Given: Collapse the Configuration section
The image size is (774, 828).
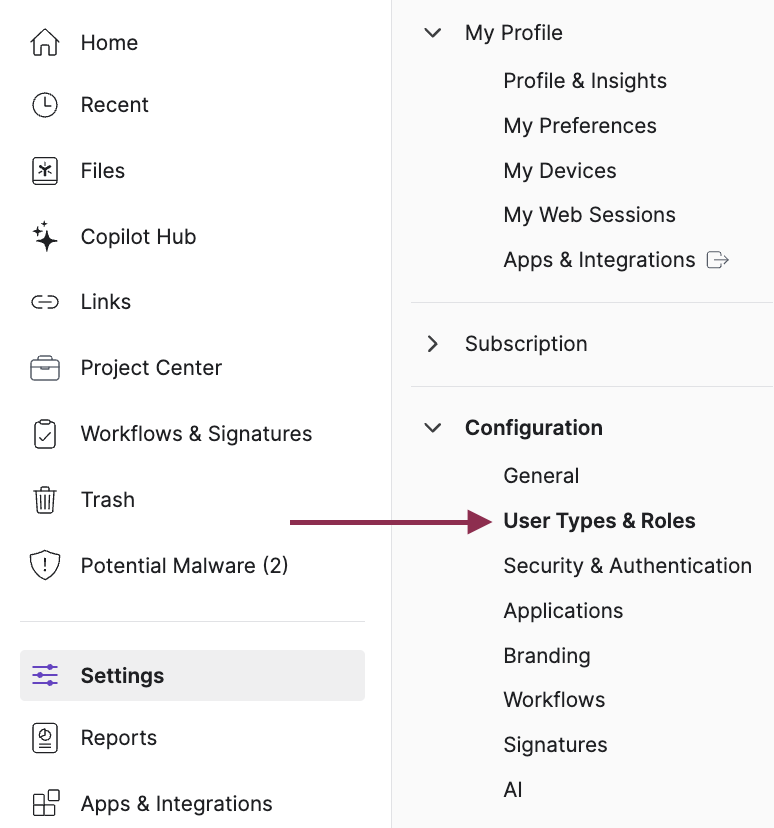Looking at the screenshot, I should click(432, 427).
